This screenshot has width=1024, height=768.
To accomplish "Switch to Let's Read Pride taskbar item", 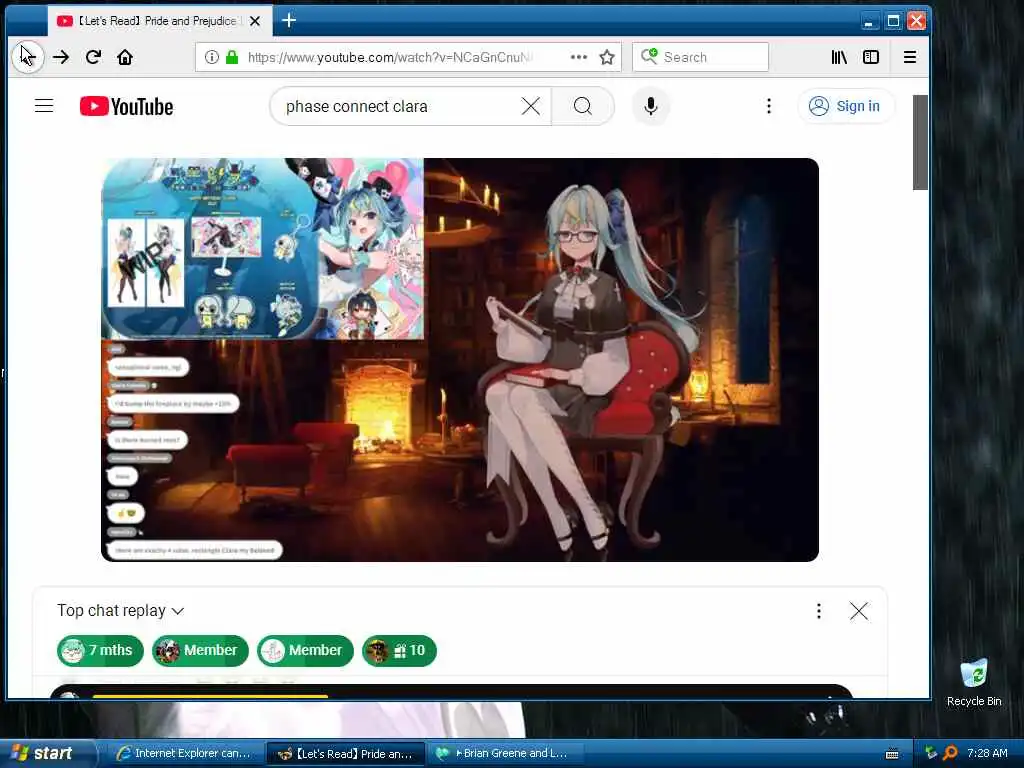I will [346, 754].
